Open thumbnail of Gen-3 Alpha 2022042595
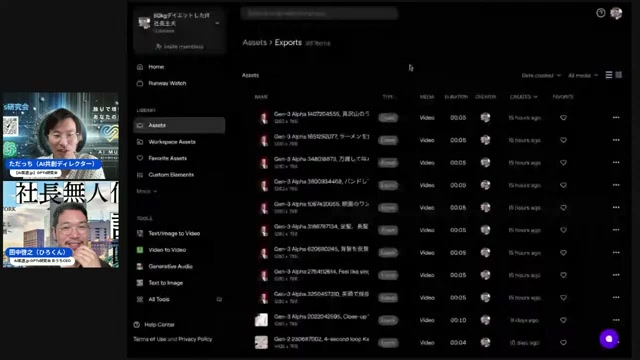The image size is (640, 360). click(x=261, y=320)
